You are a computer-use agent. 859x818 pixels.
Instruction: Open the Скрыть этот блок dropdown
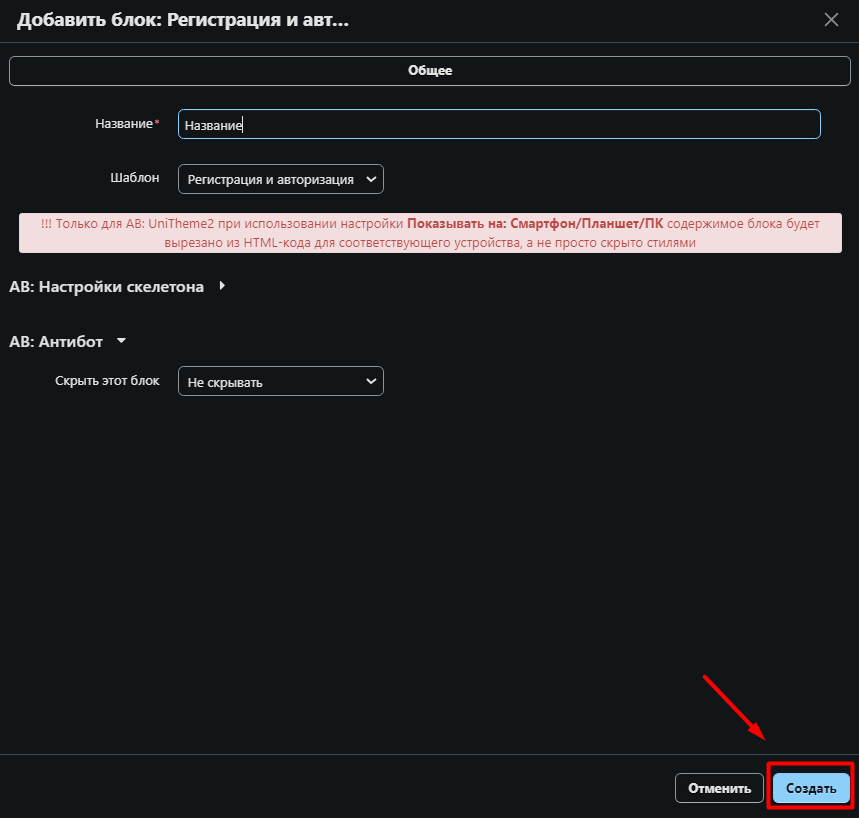point(270,382)
